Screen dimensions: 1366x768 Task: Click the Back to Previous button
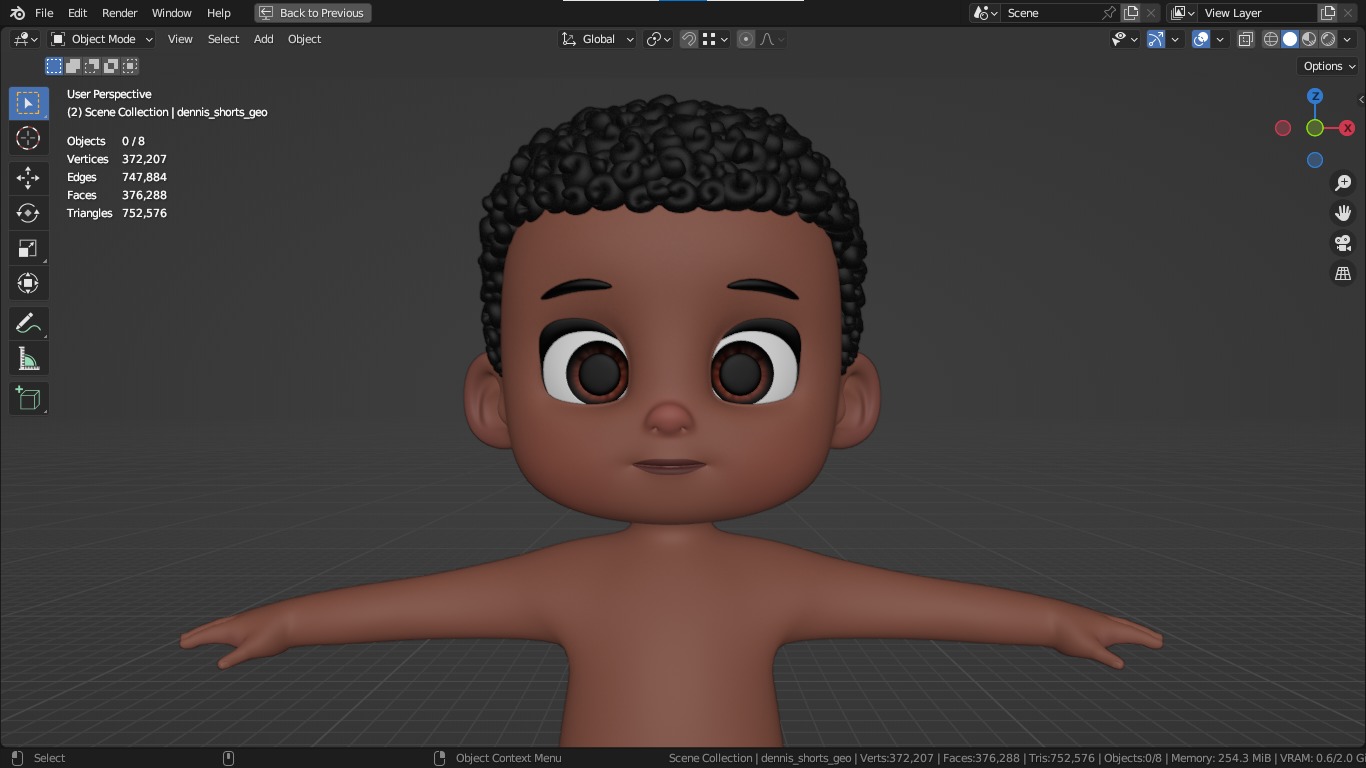313,13
